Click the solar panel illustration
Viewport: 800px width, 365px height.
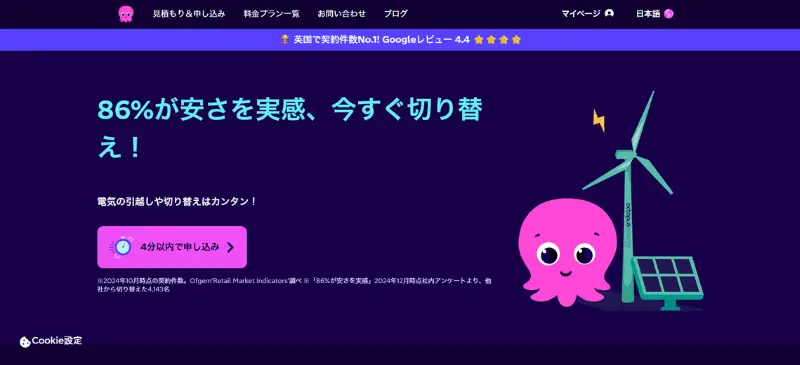tap(668, 282)
